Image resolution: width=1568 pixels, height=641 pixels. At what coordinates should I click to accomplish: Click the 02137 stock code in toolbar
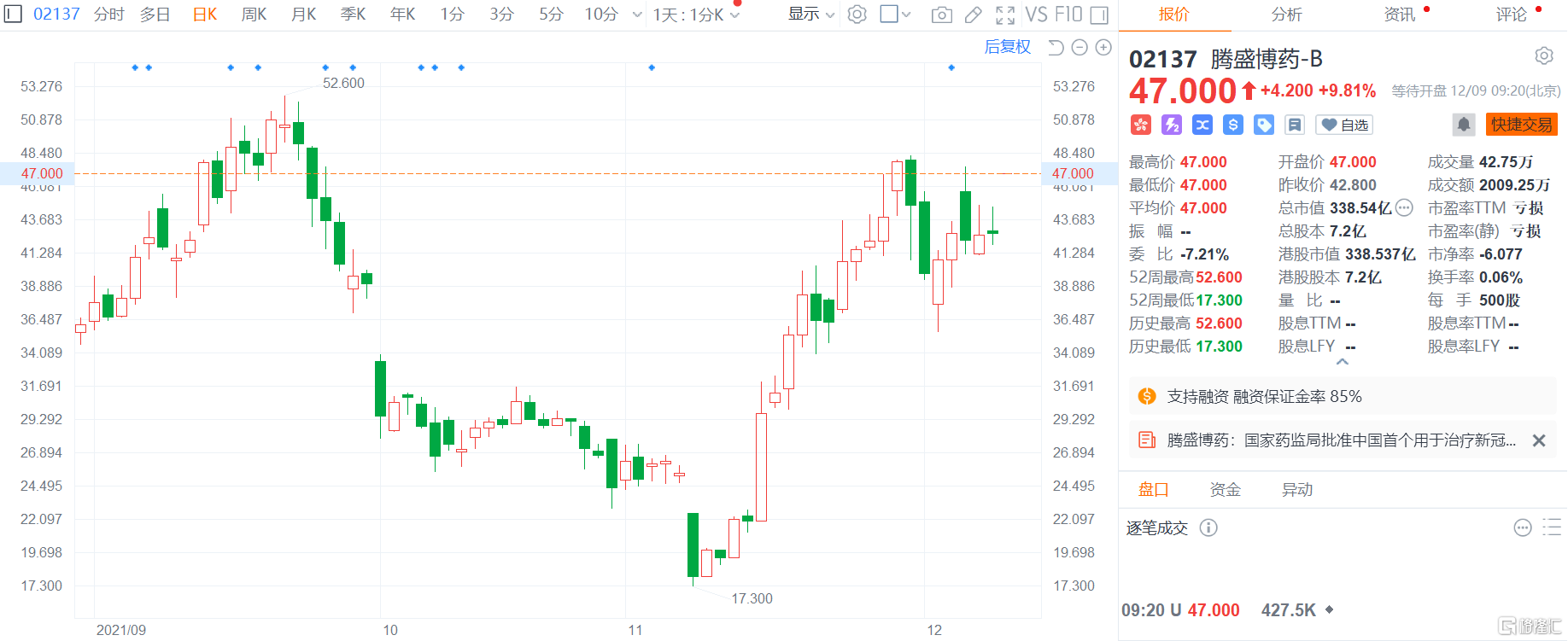tap(56, 15)
